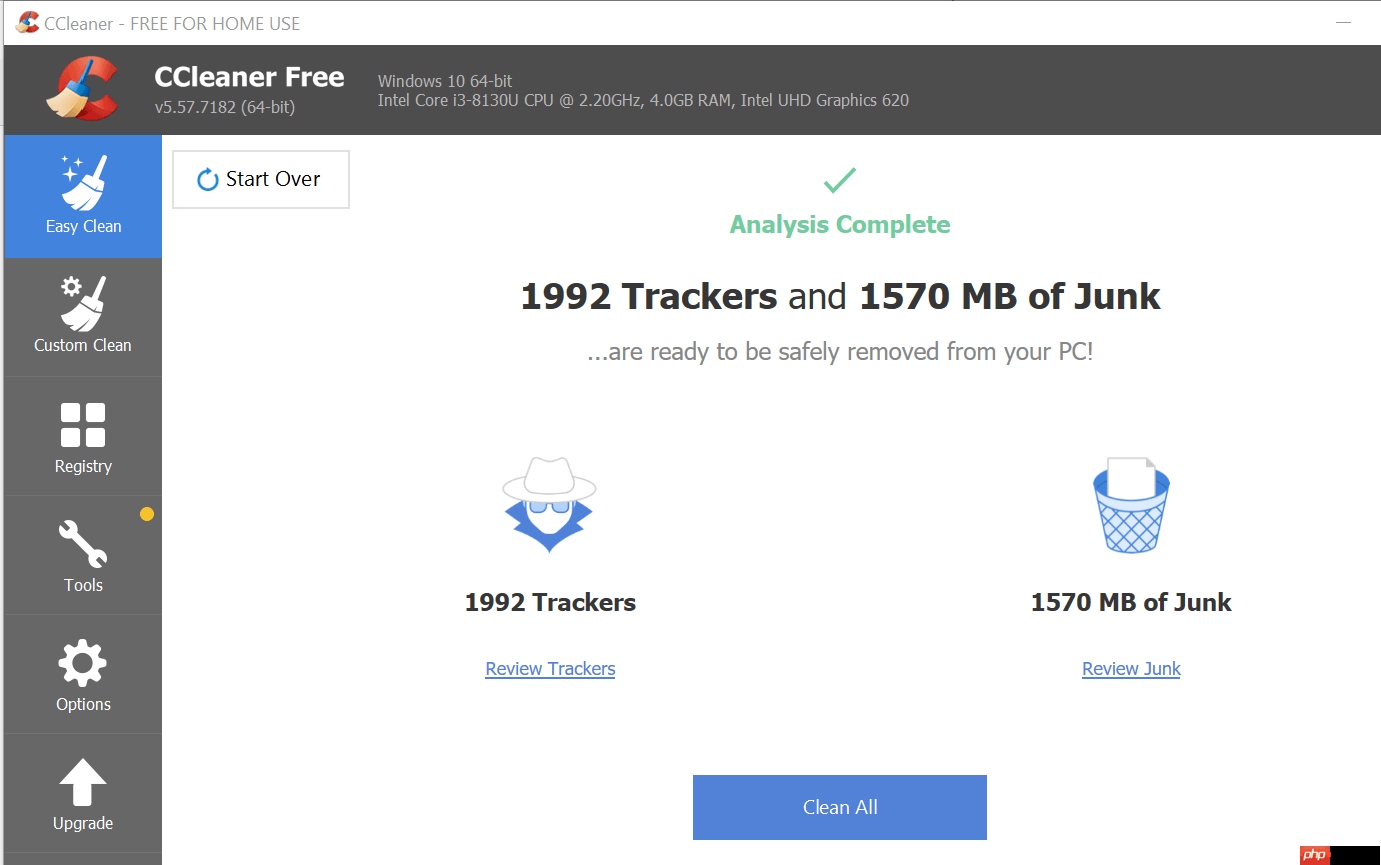Open the Review Junk link

(x=1131, y=669)
